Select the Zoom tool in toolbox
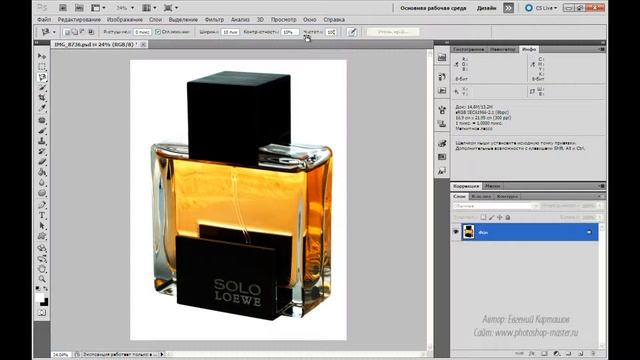 coord(42,279)
